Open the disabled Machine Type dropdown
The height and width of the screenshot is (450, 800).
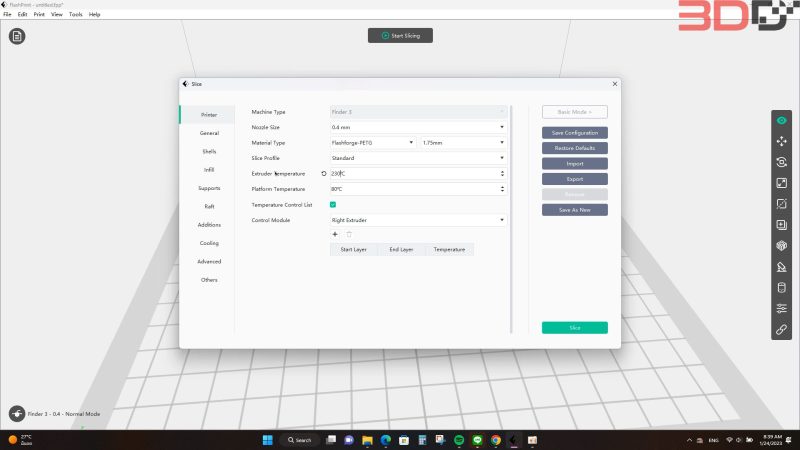418,112
